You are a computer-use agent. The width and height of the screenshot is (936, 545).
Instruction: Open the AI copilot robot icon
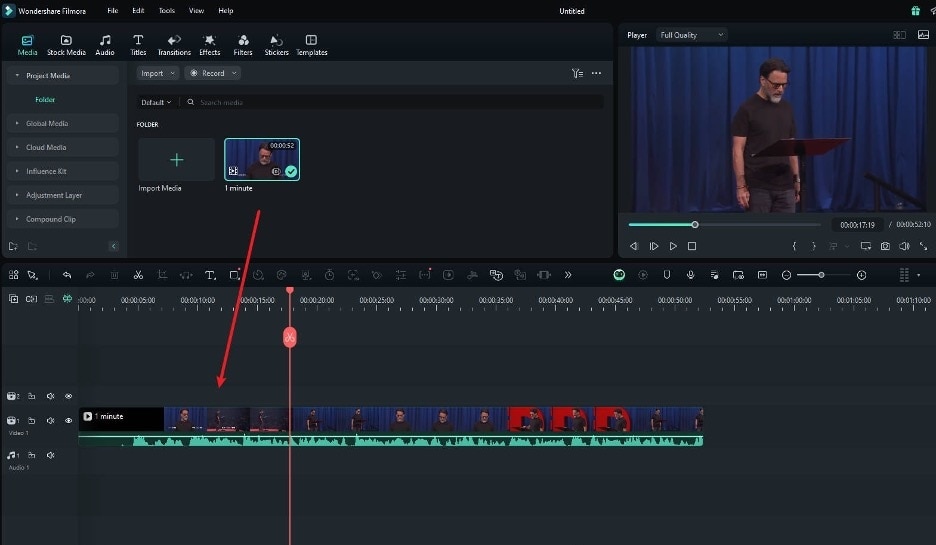pos(619,275)
